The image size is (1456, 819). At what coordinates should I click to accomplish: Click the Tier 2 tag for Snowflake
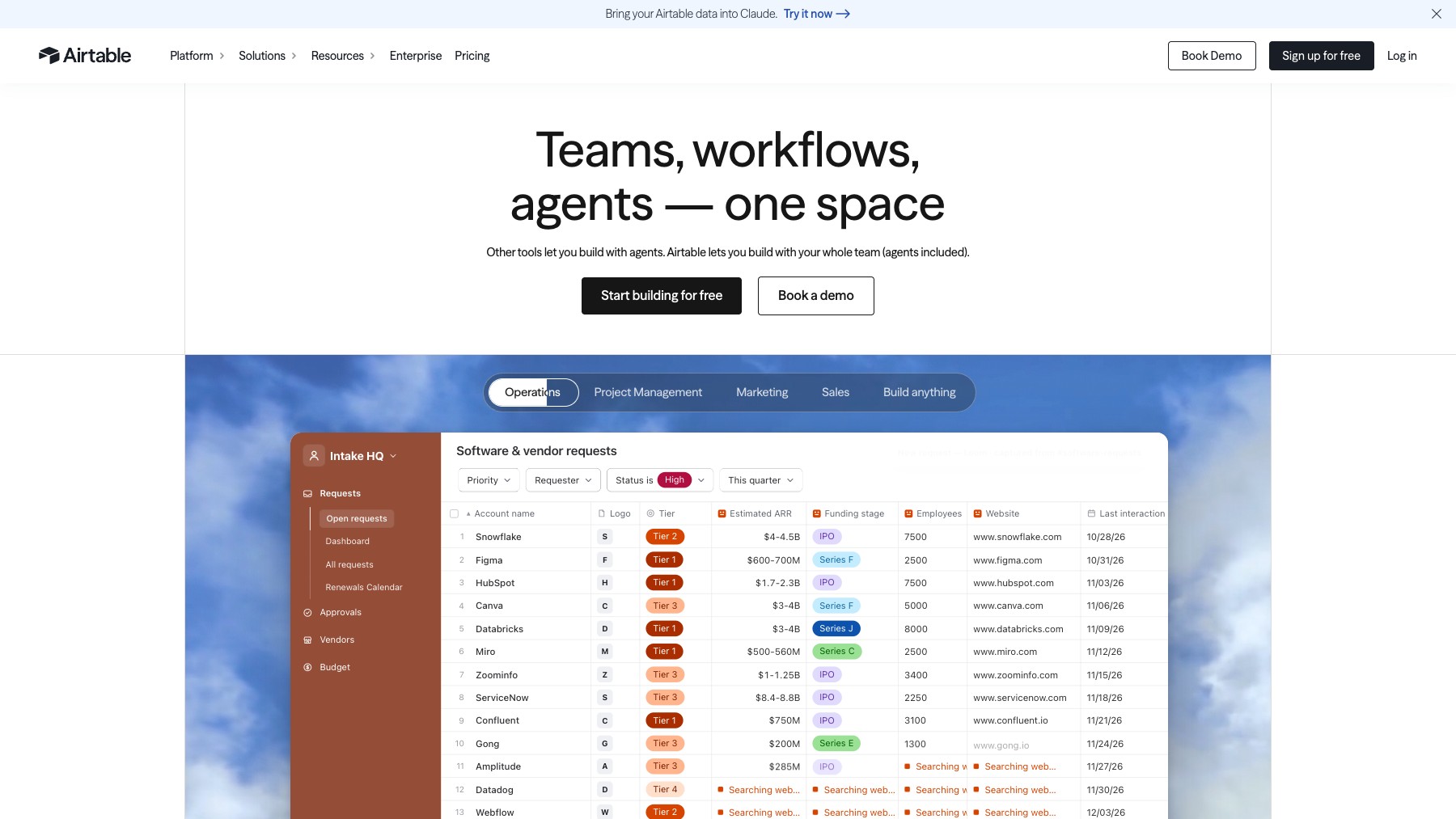pyautogui.click(x=665, y=537)
